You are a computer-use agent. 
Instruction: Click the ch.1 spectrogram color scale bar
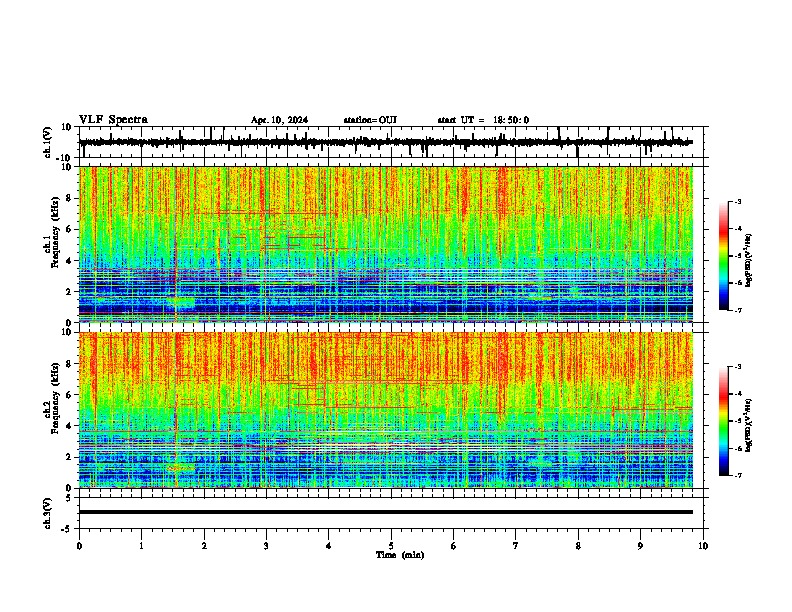click(723, 256)
